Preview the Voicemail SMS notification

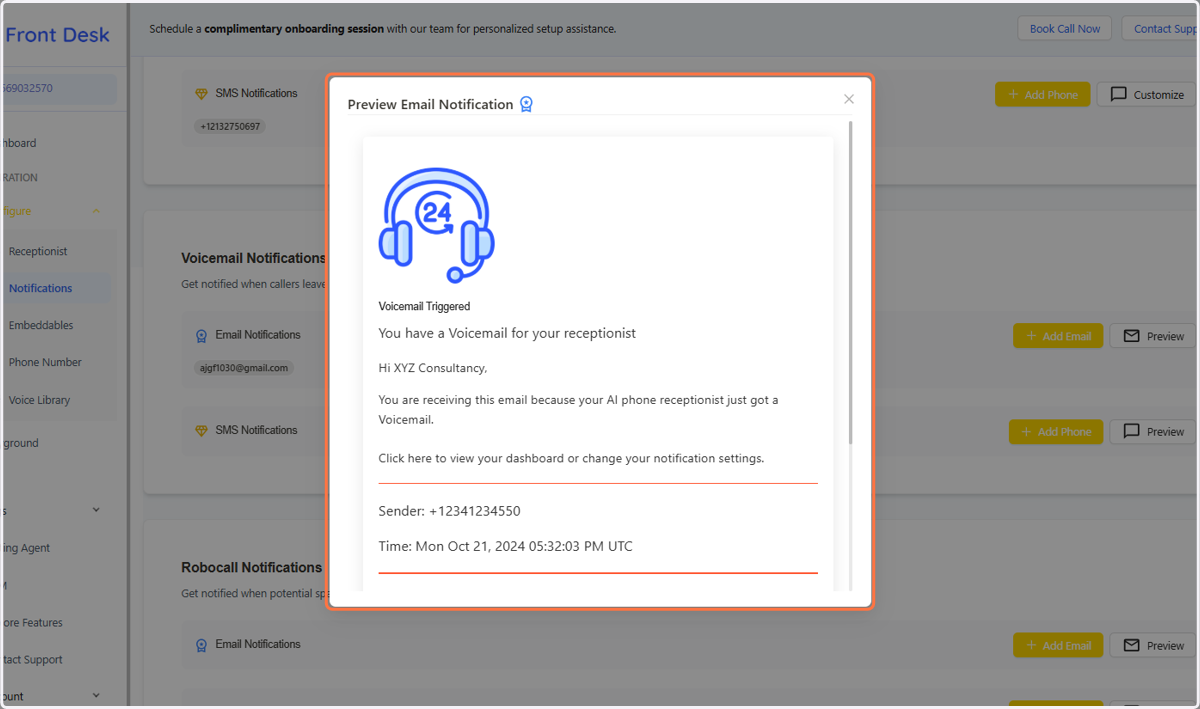[x=1154, y=432]
